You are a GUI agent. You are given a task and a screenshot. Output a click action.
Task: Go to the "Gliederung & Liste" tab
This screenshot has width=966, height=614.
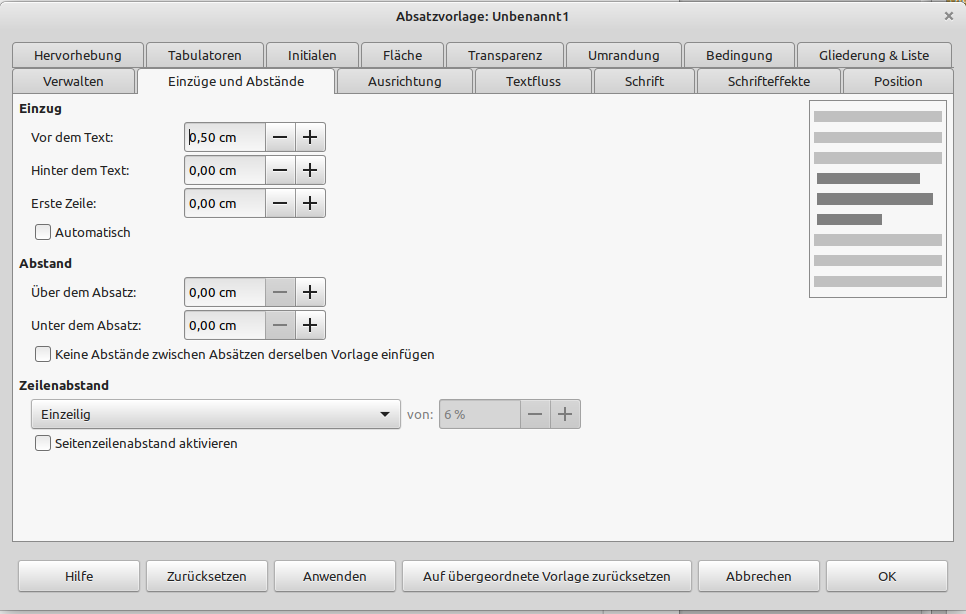pos(874,55)
